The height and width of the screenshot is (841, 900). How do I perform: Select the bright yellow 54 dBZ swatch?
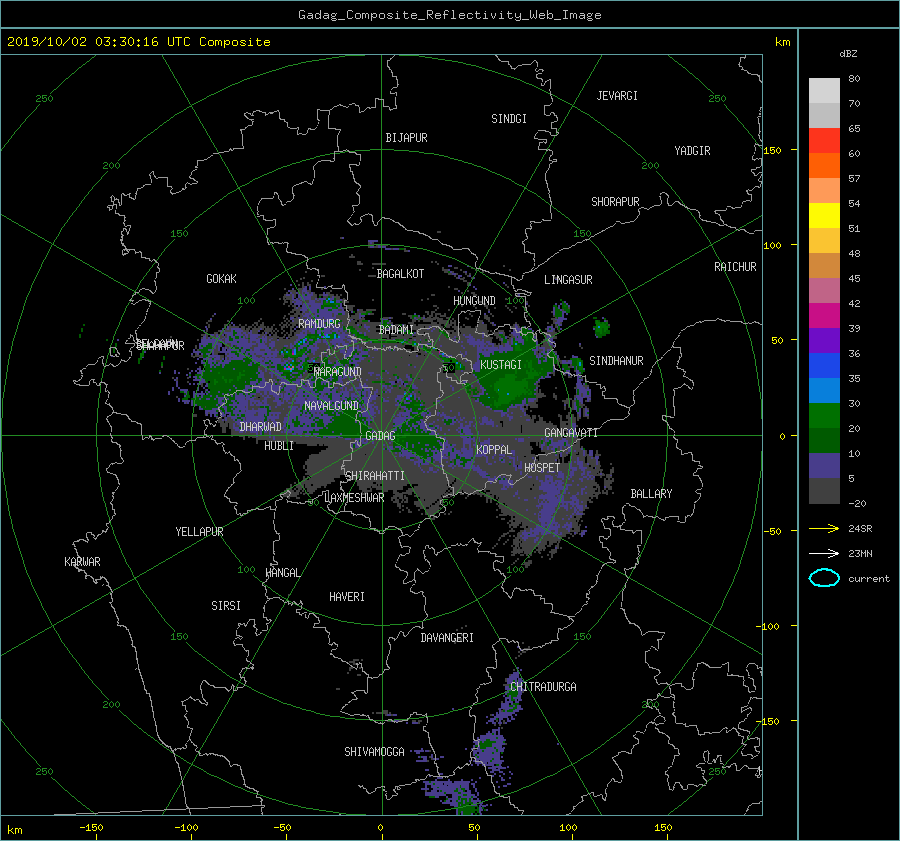[x=824, y=215]
